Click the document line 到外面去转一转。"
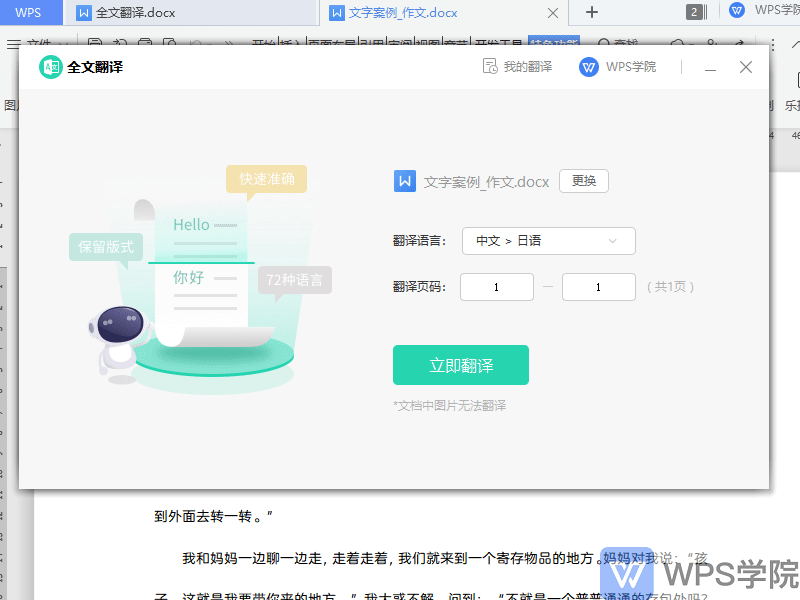This screenshot has width=800, height=600. (213, 516)
